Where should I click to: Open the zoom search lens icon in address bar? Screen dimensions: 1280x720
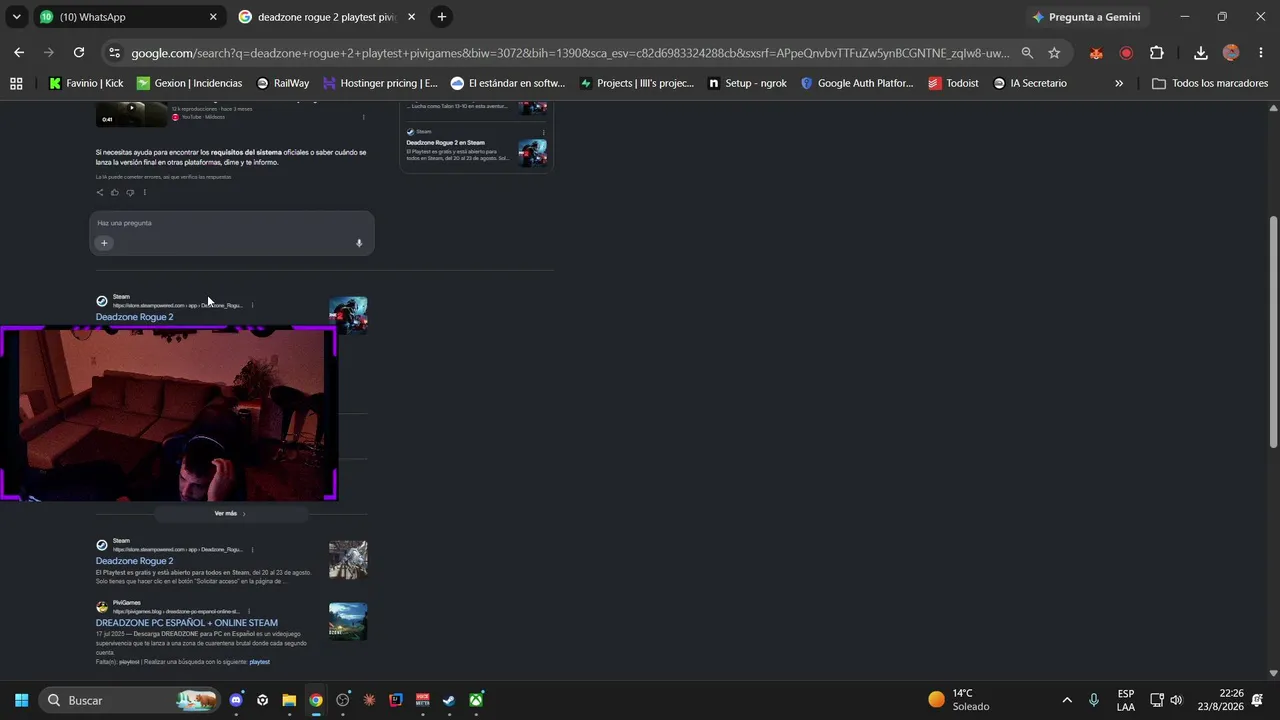1027,53
